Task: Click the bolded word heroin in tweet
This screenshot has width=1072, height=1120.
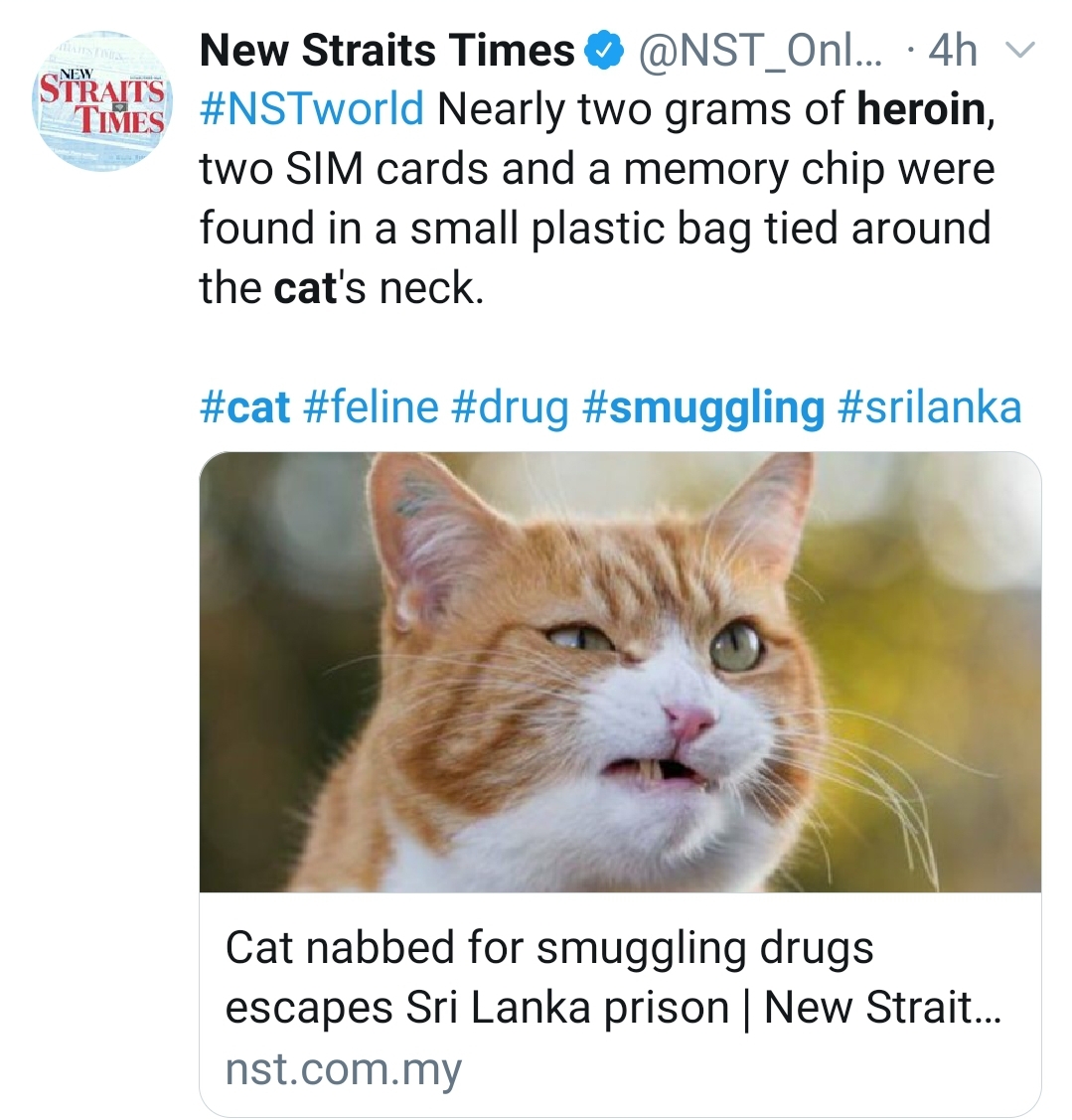Action: (x=921, y=109)
